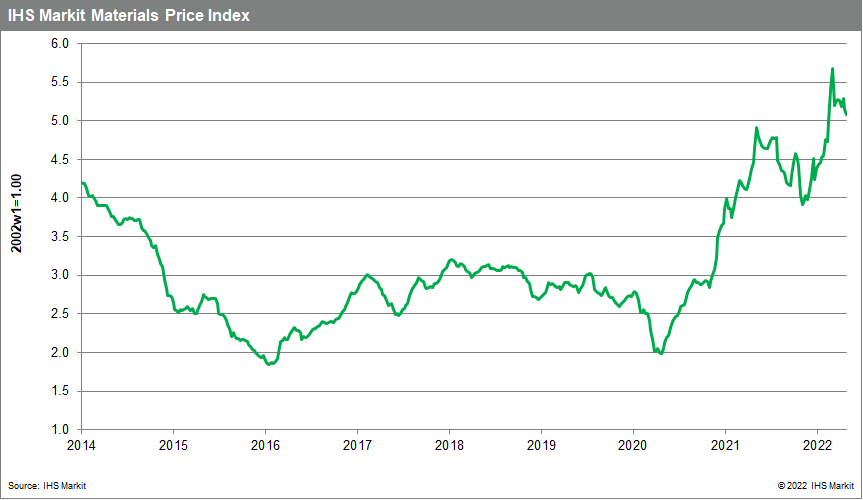The height and width of the screenshot is (500, 863).
Task: Select the 6.0 y-axis tick label
Action: 59,44
